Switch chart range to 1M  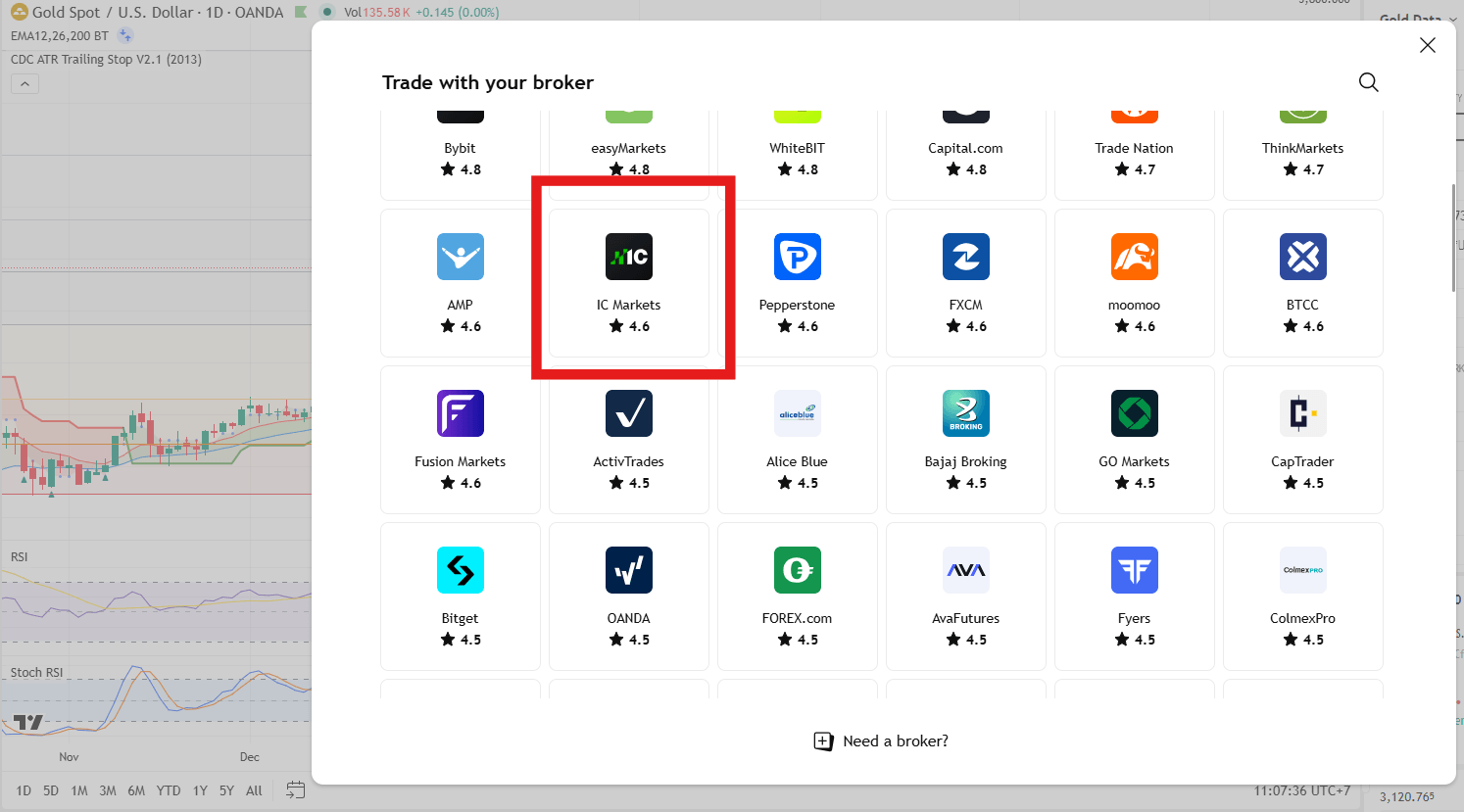click(79, 790)
